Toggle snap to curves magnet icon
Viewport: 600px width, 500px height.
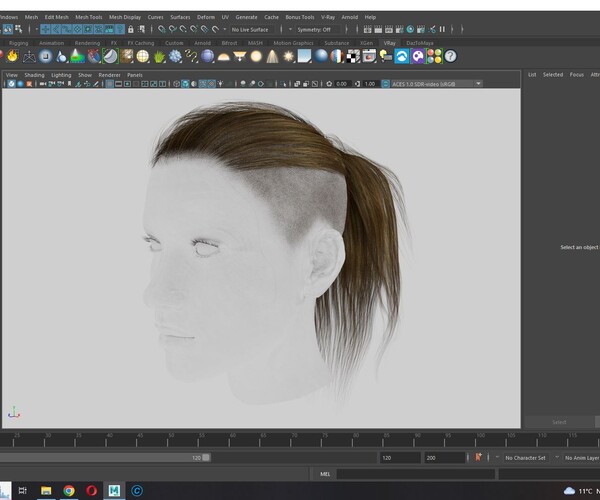[173, 29]
